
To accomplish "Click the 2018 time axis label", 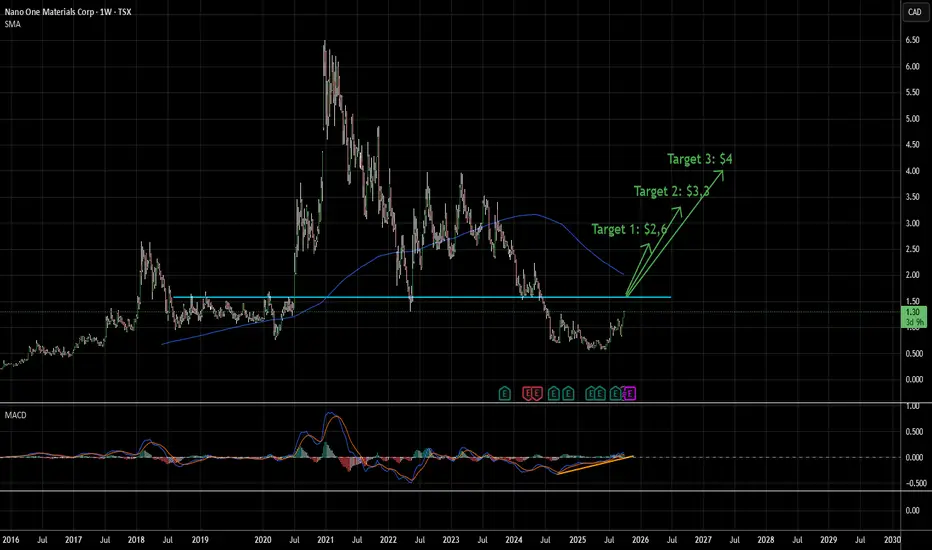I will (x=136, y=540).
